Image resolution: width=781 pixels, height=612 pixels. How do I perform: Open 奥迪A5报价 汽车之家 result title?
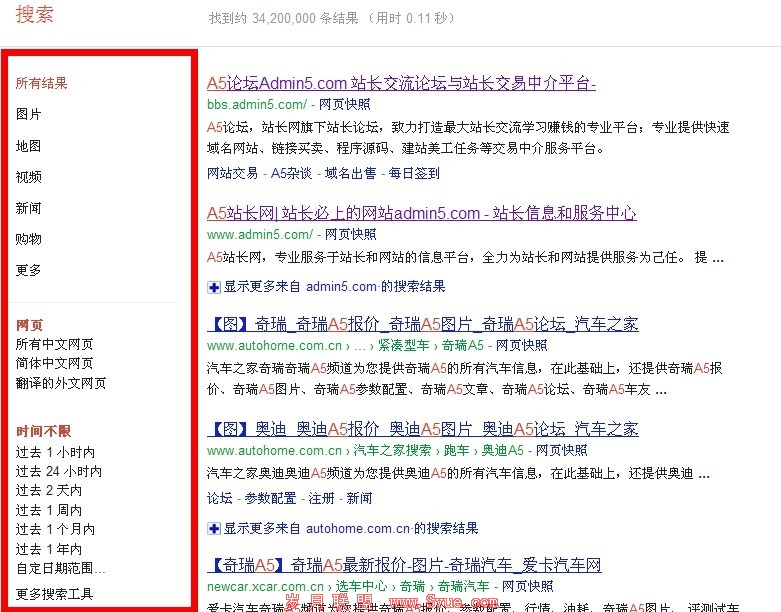tap(423, 429)
